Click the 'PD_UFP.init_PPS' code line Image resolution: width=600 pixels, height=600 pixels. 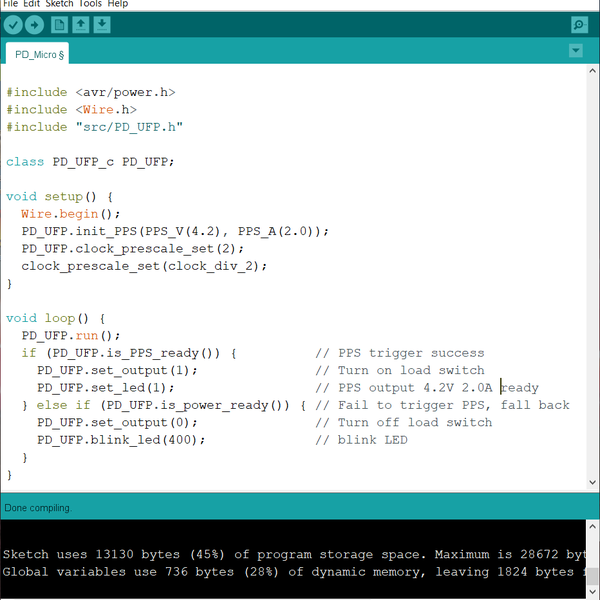pyautogui.click(x=175, y=232)
